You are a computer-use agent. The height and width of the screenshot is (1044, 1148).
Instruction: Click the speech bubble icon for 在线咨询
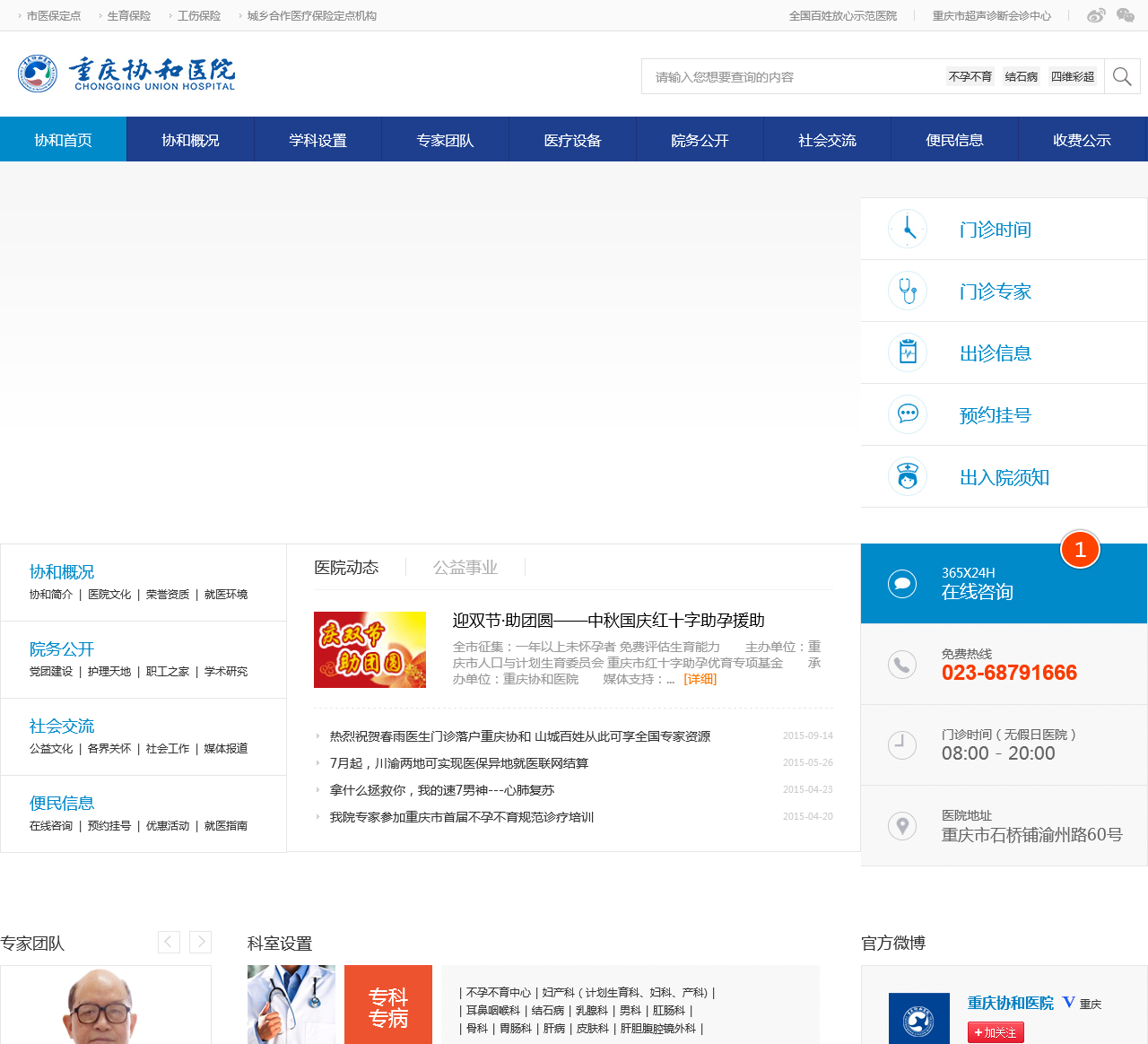coord(902,584)
